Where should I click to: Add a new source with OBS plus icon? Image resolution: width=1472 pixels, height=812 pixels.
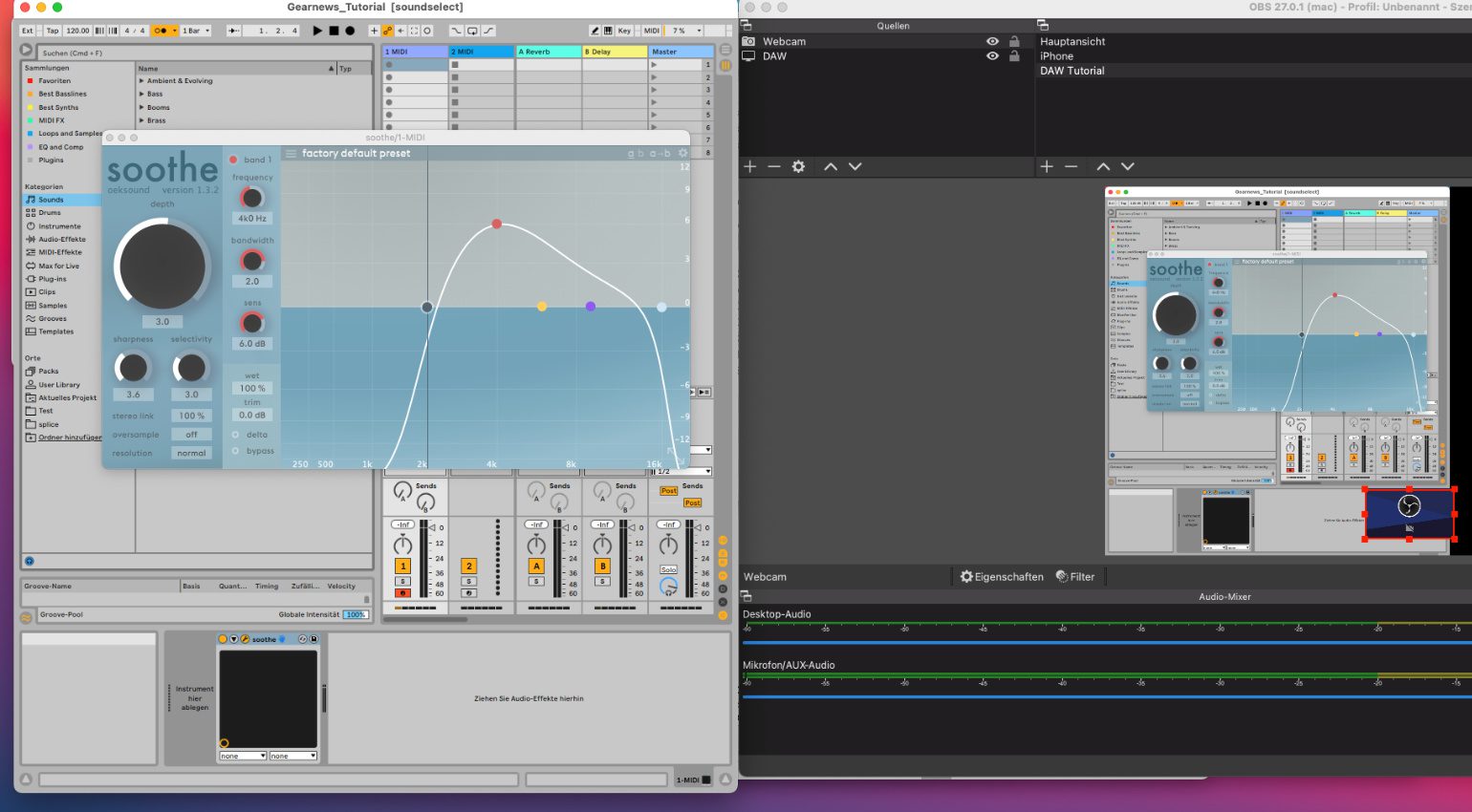(x=750, y=166)
